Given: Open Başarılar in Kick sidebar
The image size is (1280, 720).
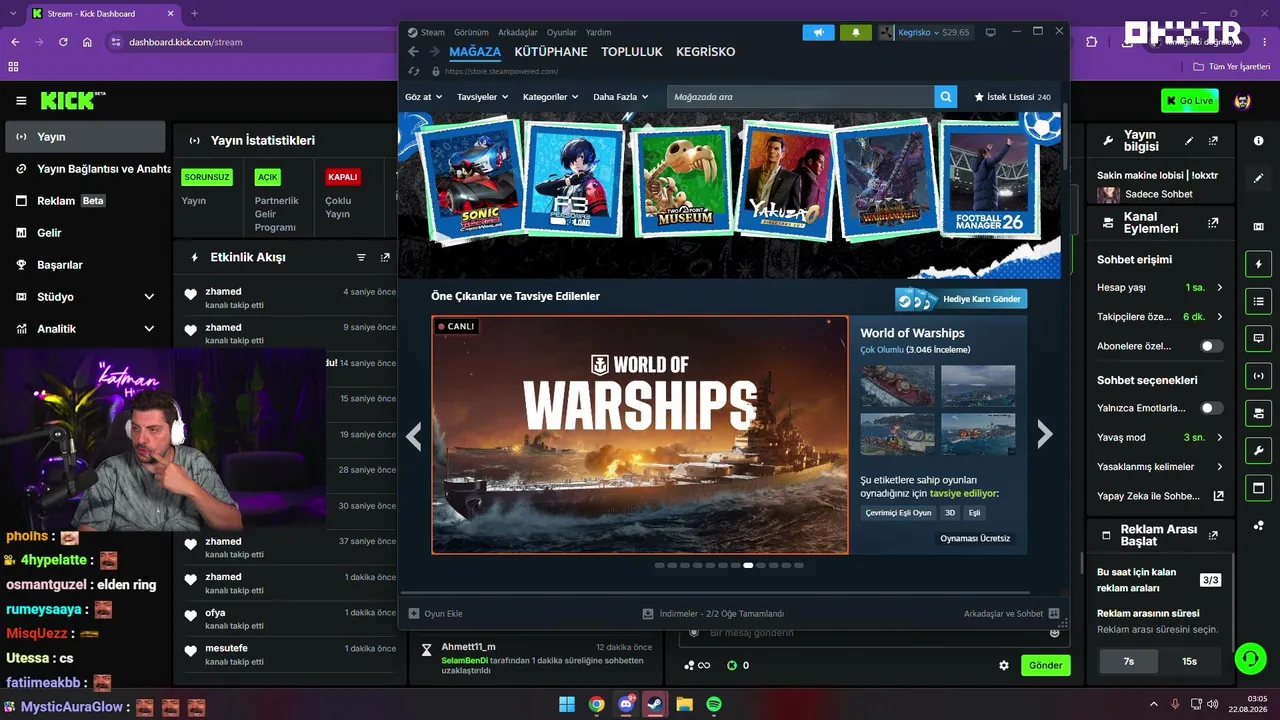Looking at the screenshot, I should click(x=85, y=265).
